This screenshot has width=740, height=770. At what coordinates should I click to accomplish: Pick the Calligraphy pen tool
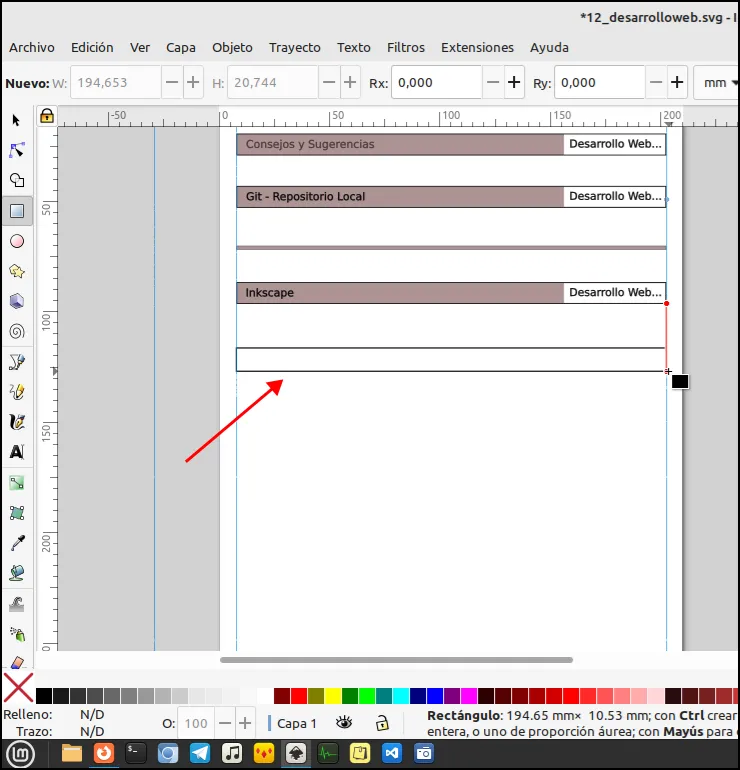point(17,422)
